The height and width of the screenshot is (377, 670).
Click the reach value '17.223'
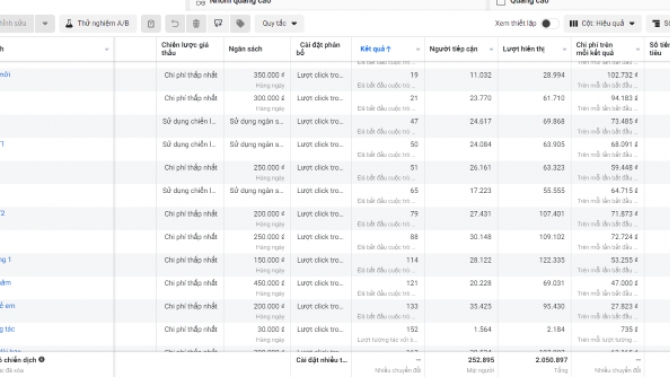coord(481,191)
